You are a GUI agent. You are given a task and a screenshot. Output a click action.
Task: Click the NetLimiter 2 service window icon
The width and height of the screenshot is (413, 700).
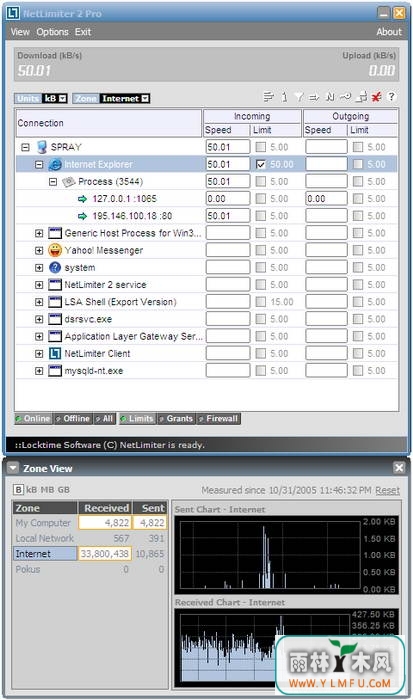tap(54, 285)
